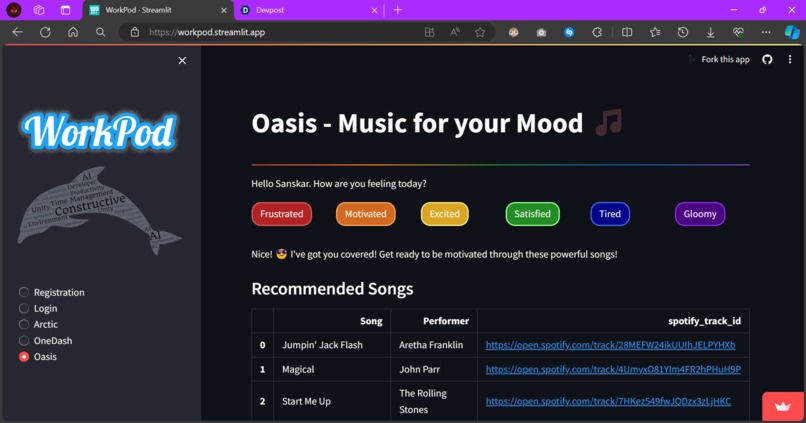Viewport: 806px width, 423px height.
Task: Close the Devpost tab
Action: click(374, 10)
